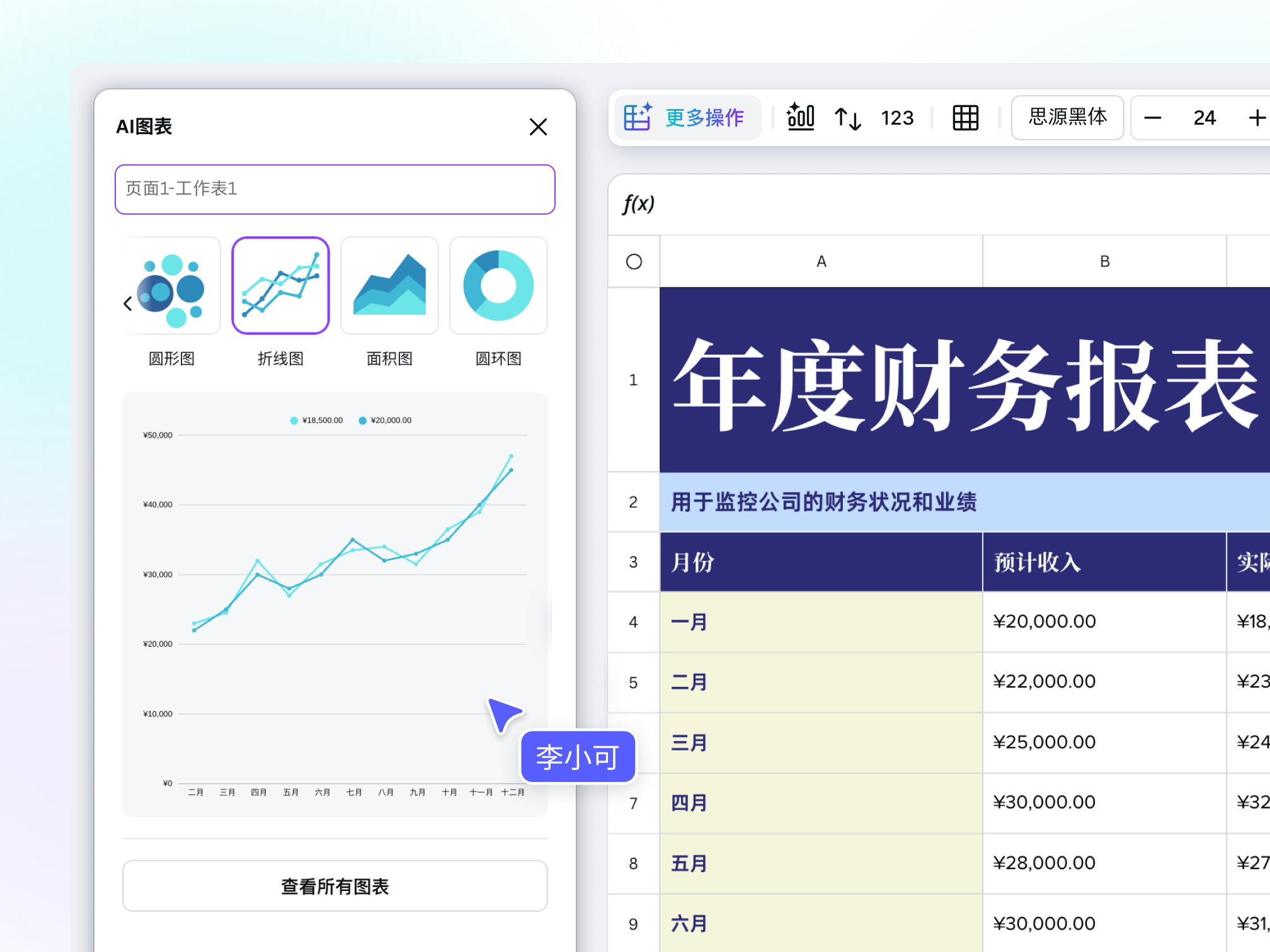Click the ¥20,000.00 cell in 一月 row
1270x952 pixels.
(1104, 622)
